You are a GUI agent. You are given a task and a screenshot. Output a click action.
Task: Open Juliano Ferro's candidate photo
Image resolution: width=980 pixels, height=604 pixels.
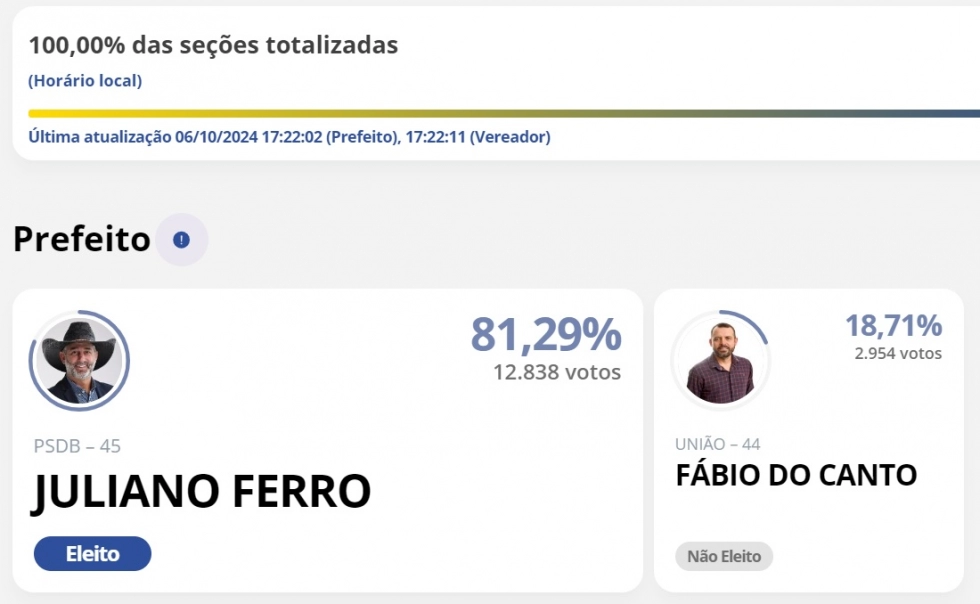click(79, 361)
